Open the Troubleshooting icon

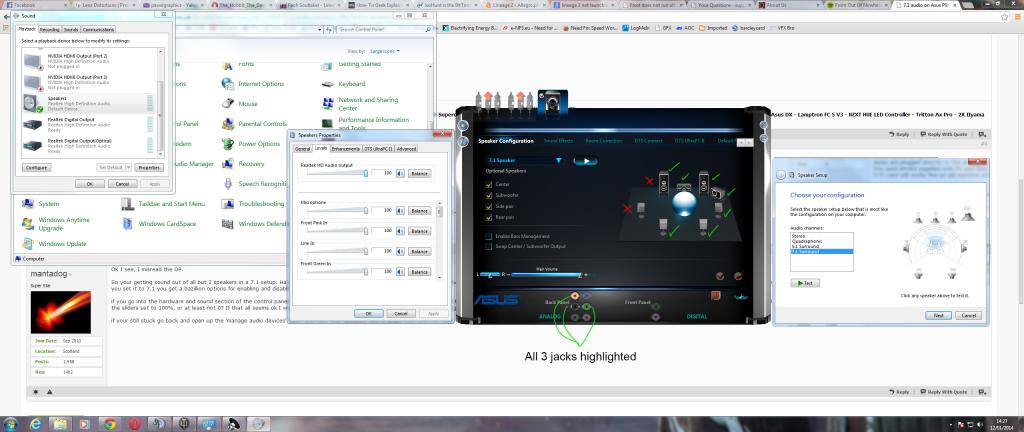227,204
